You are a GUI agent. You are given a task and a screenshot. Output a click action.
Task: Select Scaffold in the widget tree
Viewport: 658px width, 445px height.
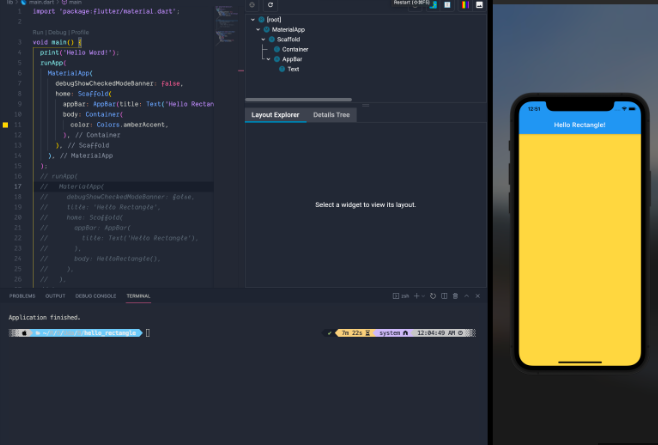point(288,39)
